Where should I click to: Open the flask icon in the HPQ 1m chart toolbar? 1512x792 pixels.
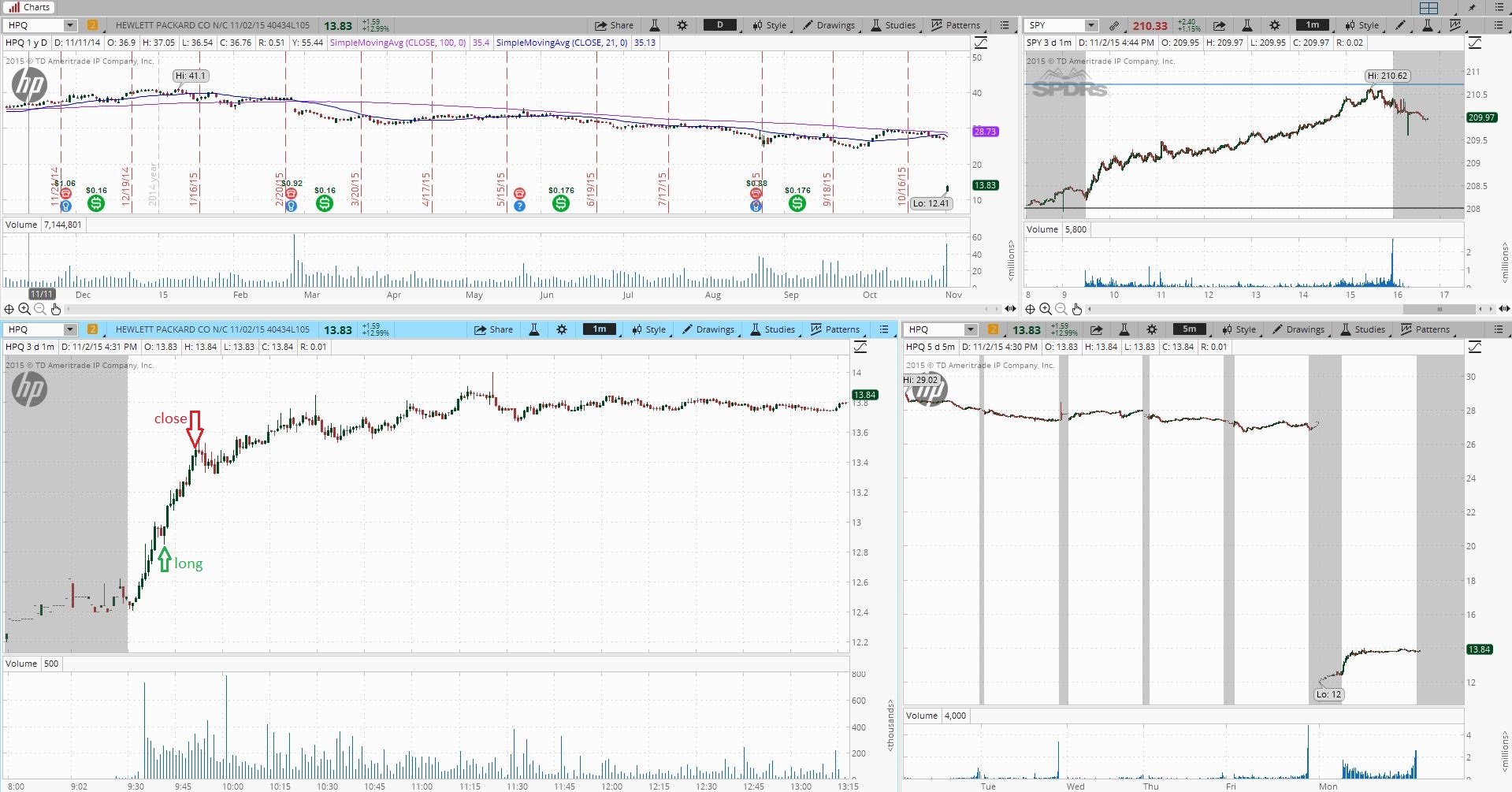click(534, 329)
